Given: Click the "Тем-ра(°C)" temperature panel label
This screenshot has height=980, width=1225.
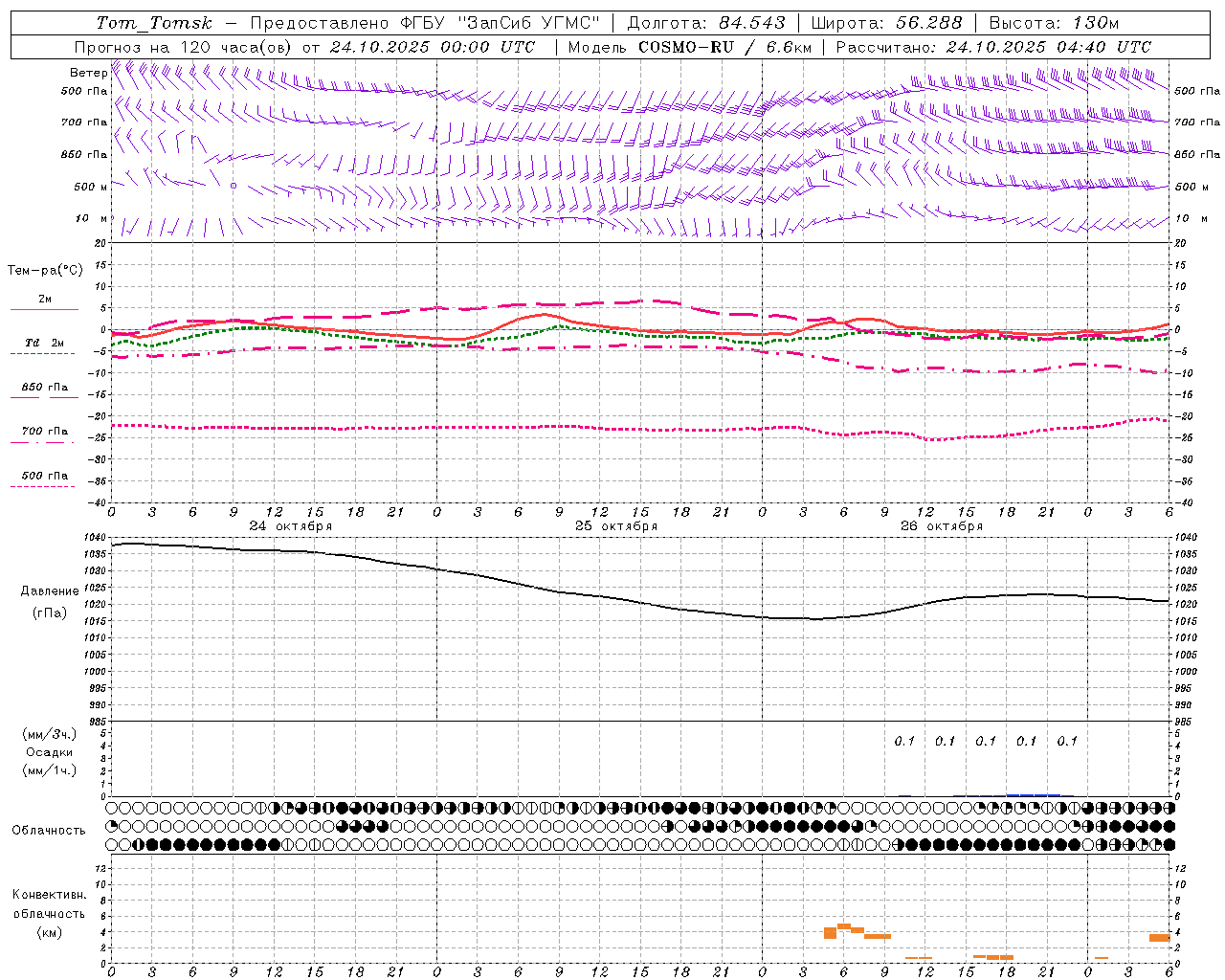Looking at the screenshot, I should point(45,271).
